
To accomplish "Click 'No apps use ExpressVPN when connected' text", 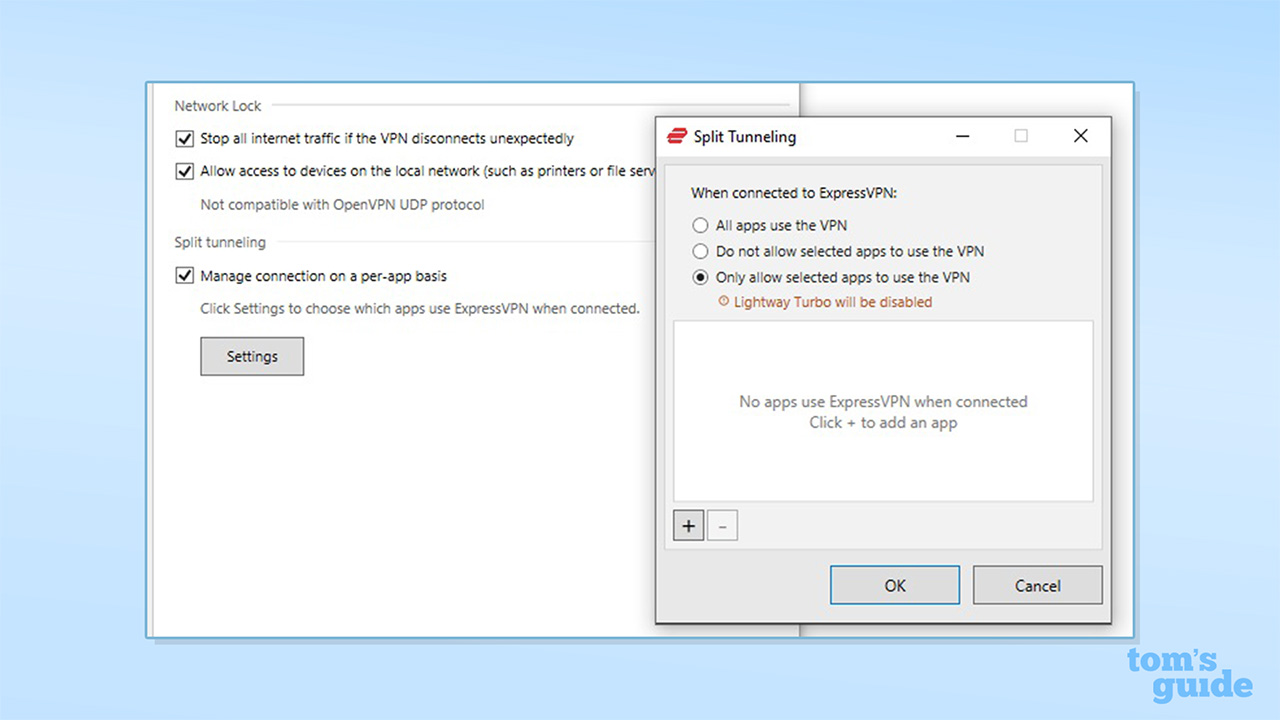I will point(883,402).
